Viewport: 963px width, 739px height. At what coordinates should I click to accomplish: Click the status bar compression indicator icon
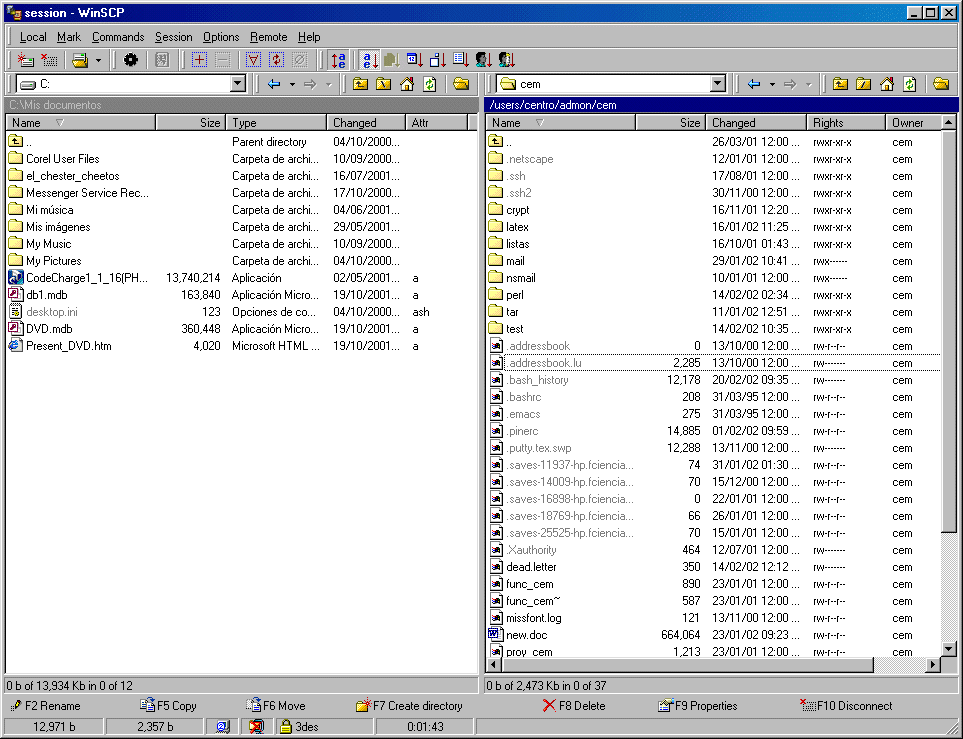tap(256, 727)
